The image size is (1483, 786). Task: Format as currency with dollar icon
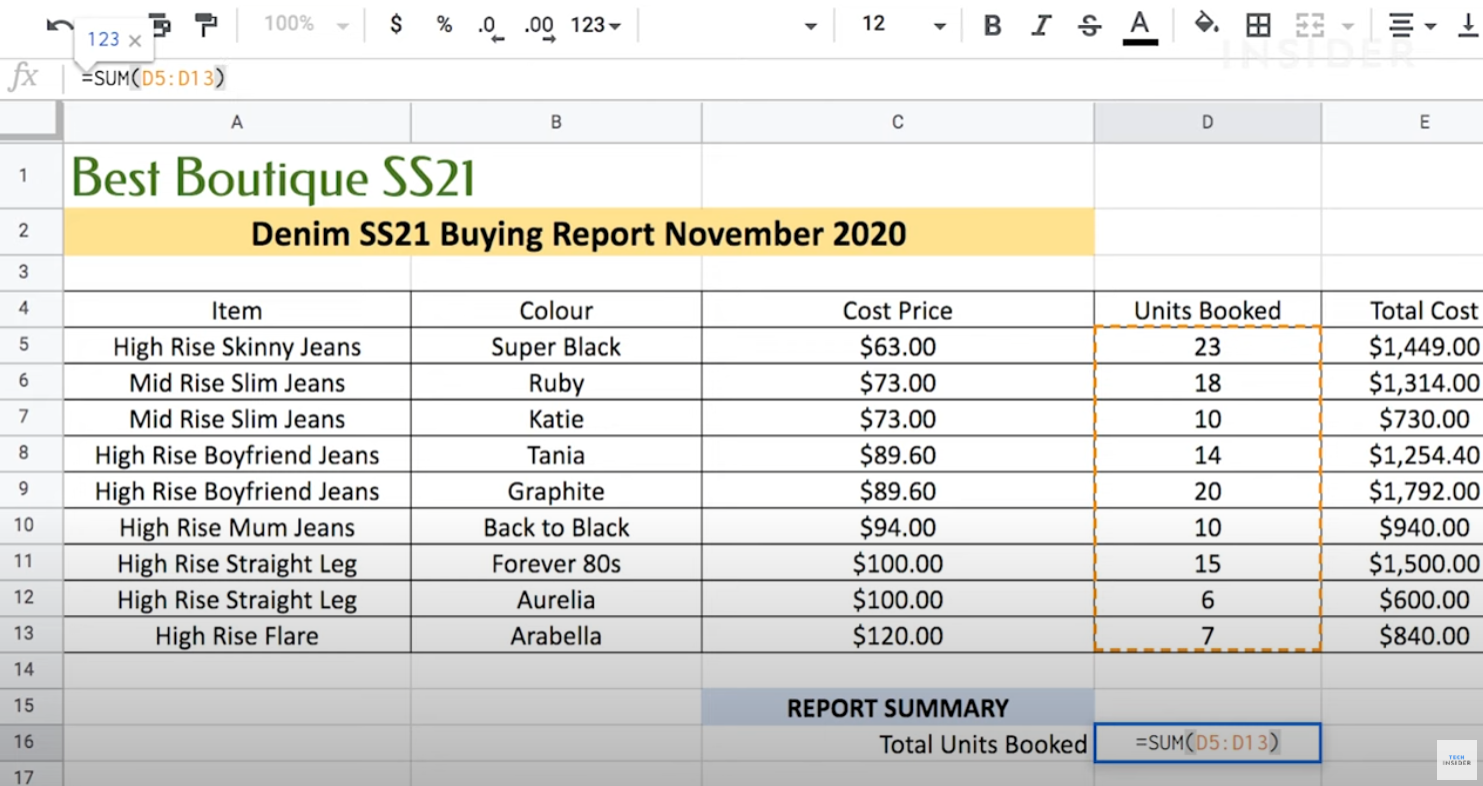click(396, 25)
